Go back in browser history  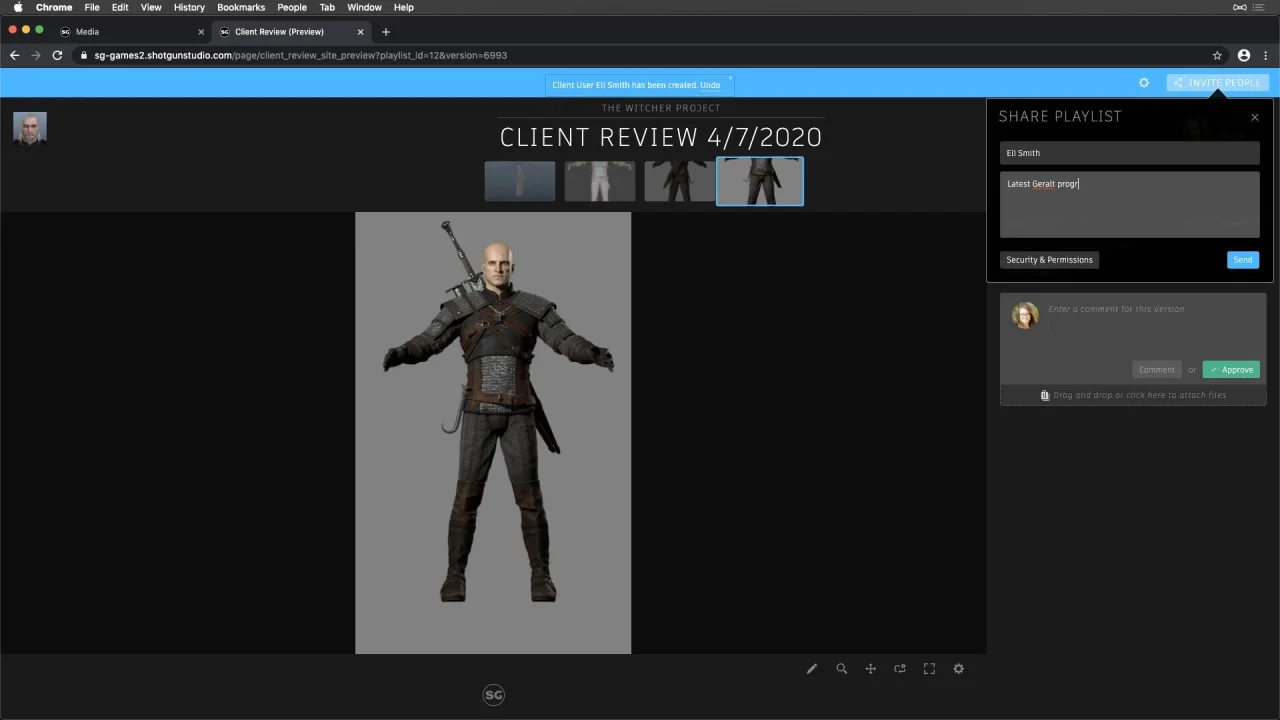point(14,56)
